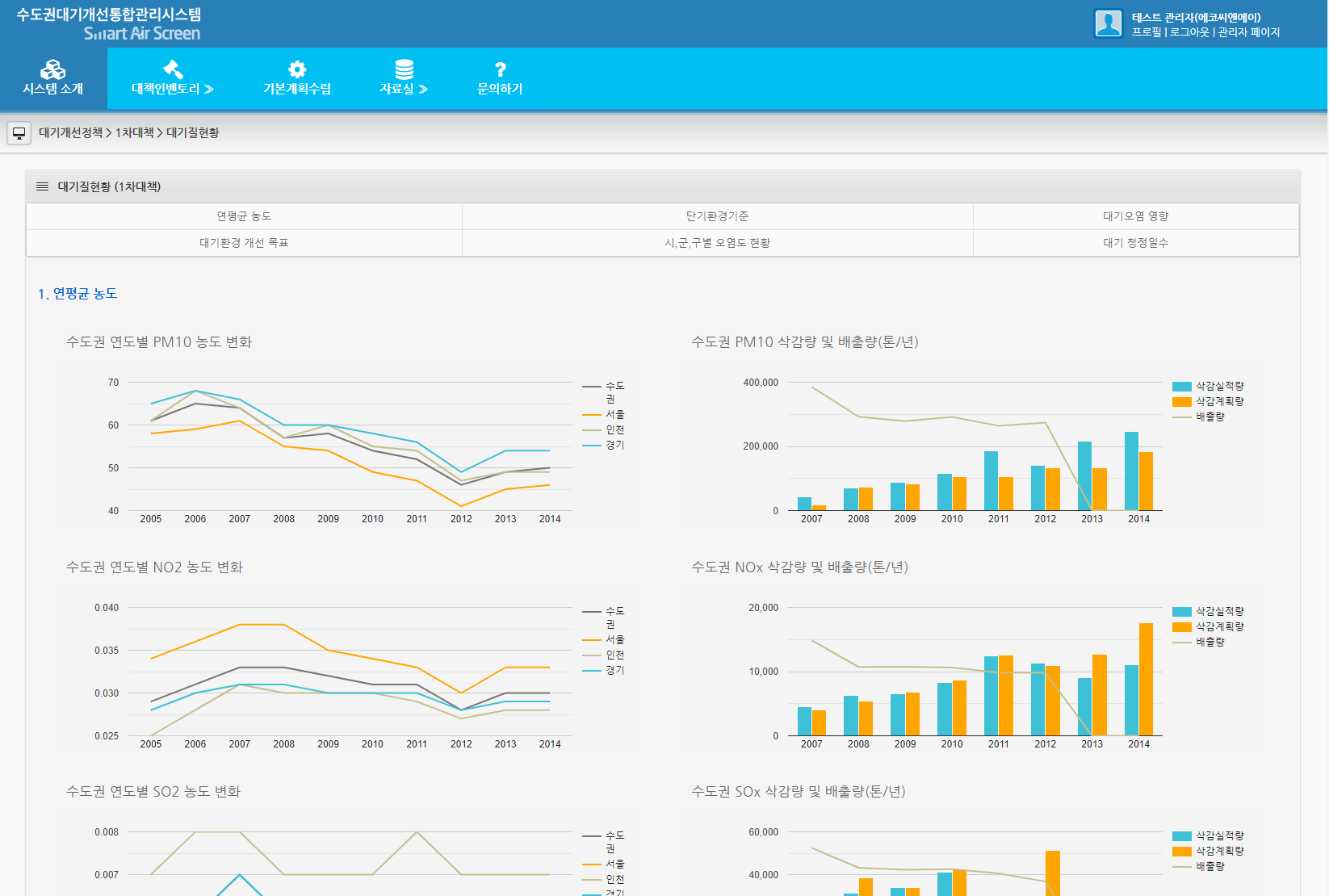Viewport: 1329px width, 896px height.
Task: Select the 대기 청정일수 tab
Action: pyautogui.click(x=1136, y=243)
